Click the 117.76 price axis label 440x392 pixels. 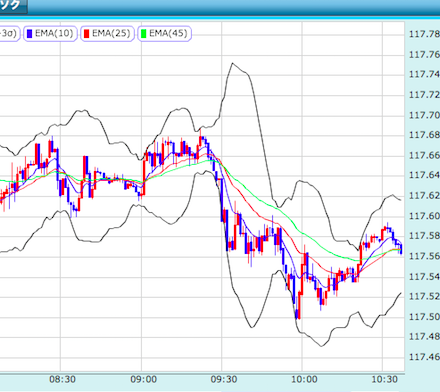click(424, 54)
